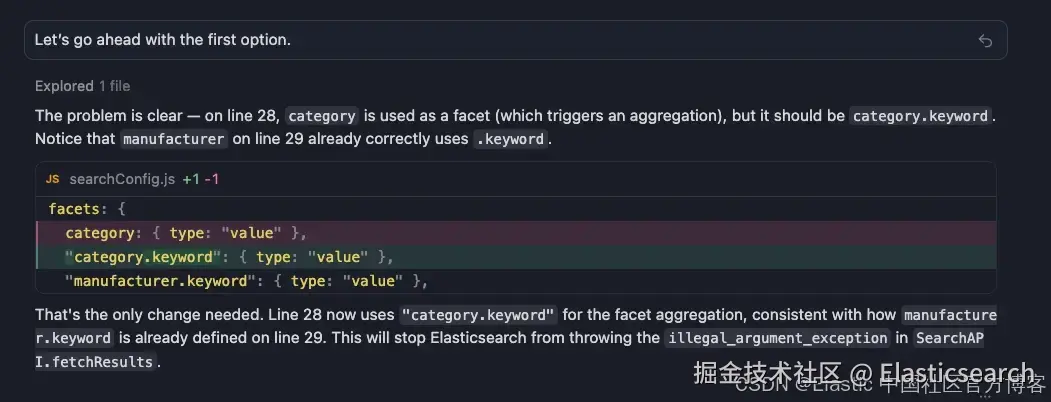Select the added green "category.keyword" line

pyautogui.click(x=515, y=257)
